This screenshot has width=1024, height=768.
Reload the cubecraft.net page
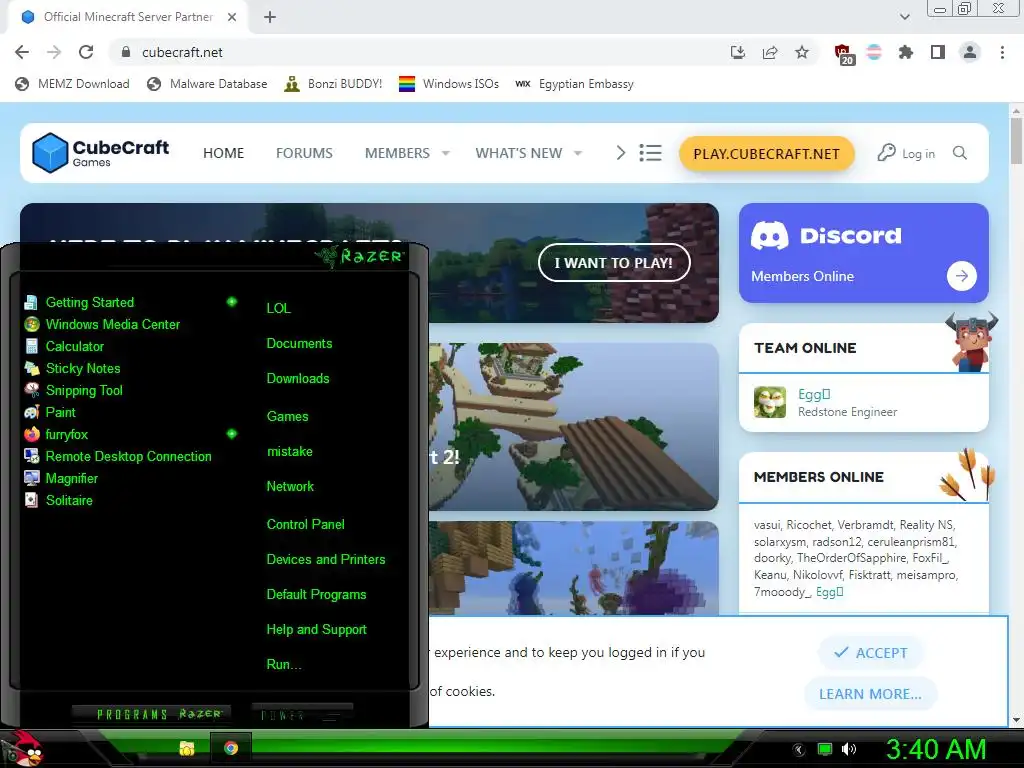coord(86,52)
